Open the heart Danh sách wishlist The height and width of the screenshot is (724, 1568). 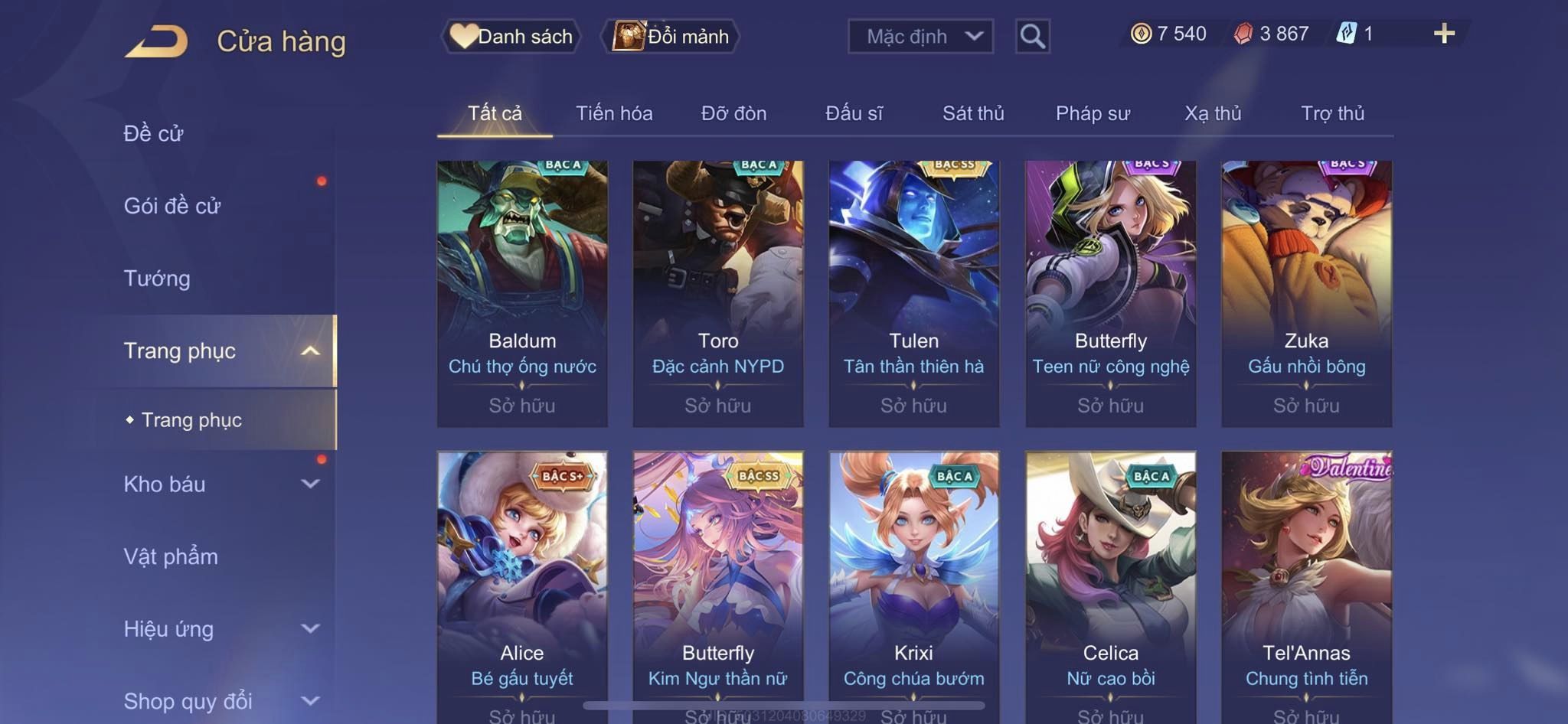(x=511, y=36)
